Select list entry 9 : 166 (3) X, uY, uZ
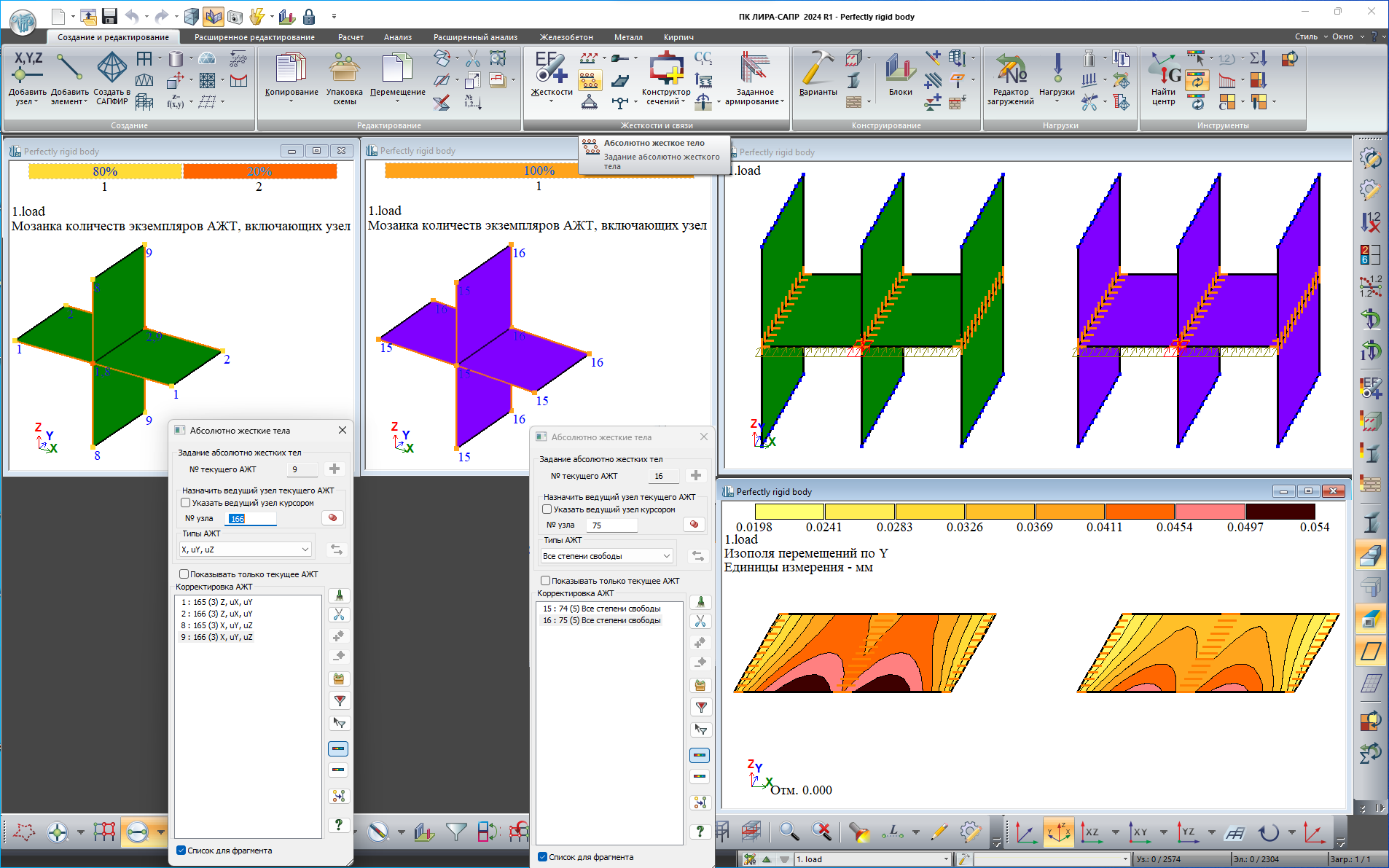 coord(217,637)
